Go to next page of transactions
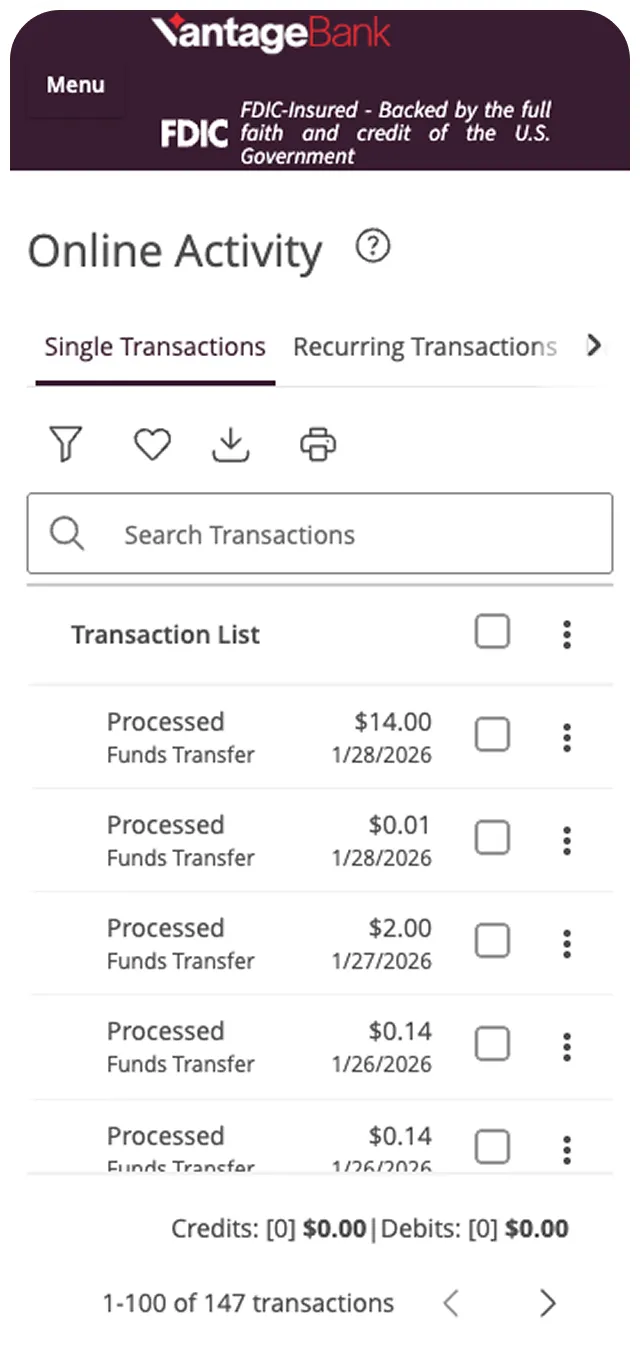The image size is (640, 1360). [x=547, y=1303]
